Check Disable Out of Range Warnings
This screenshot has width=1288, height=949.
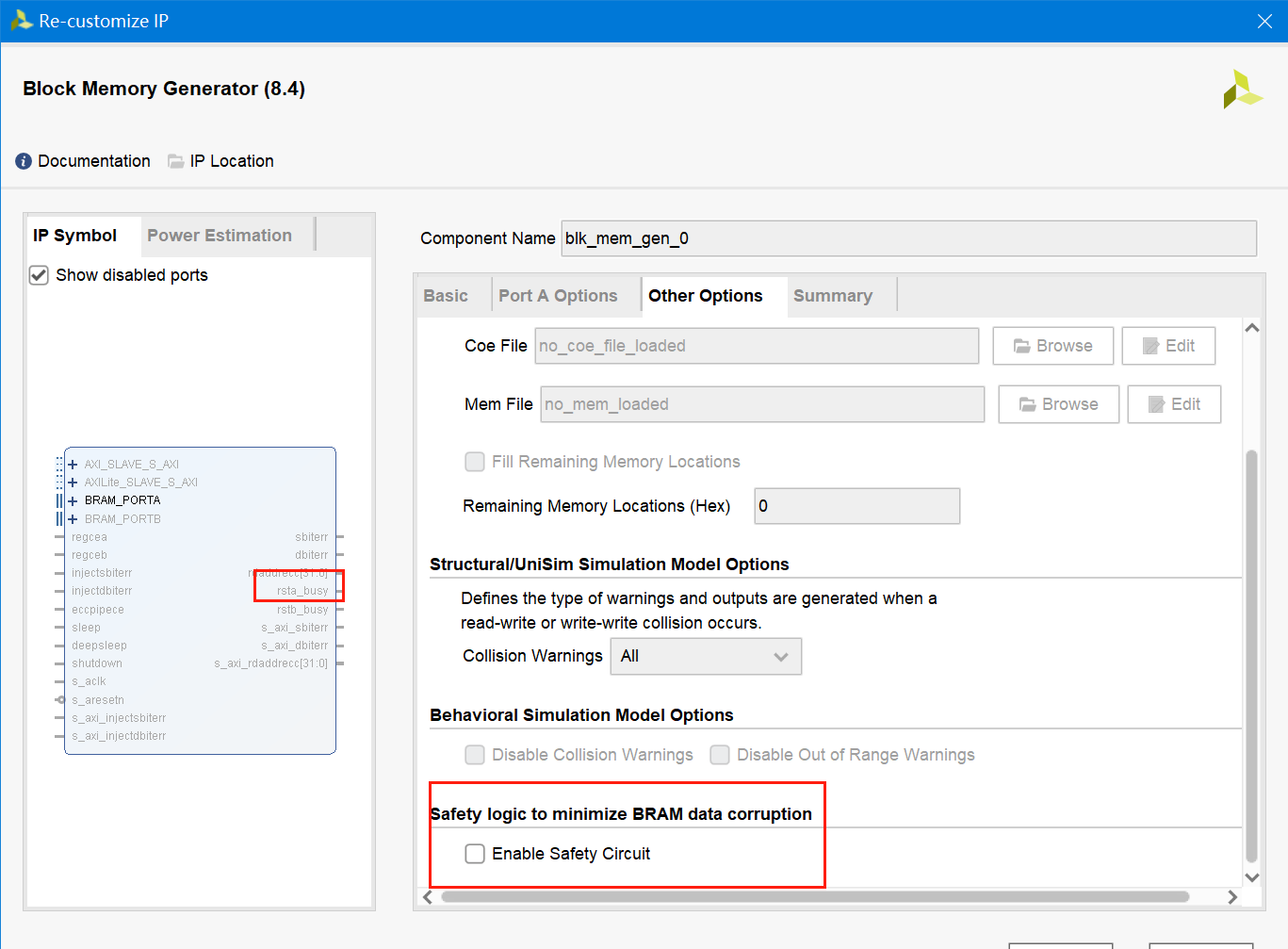tap(720, 755)
